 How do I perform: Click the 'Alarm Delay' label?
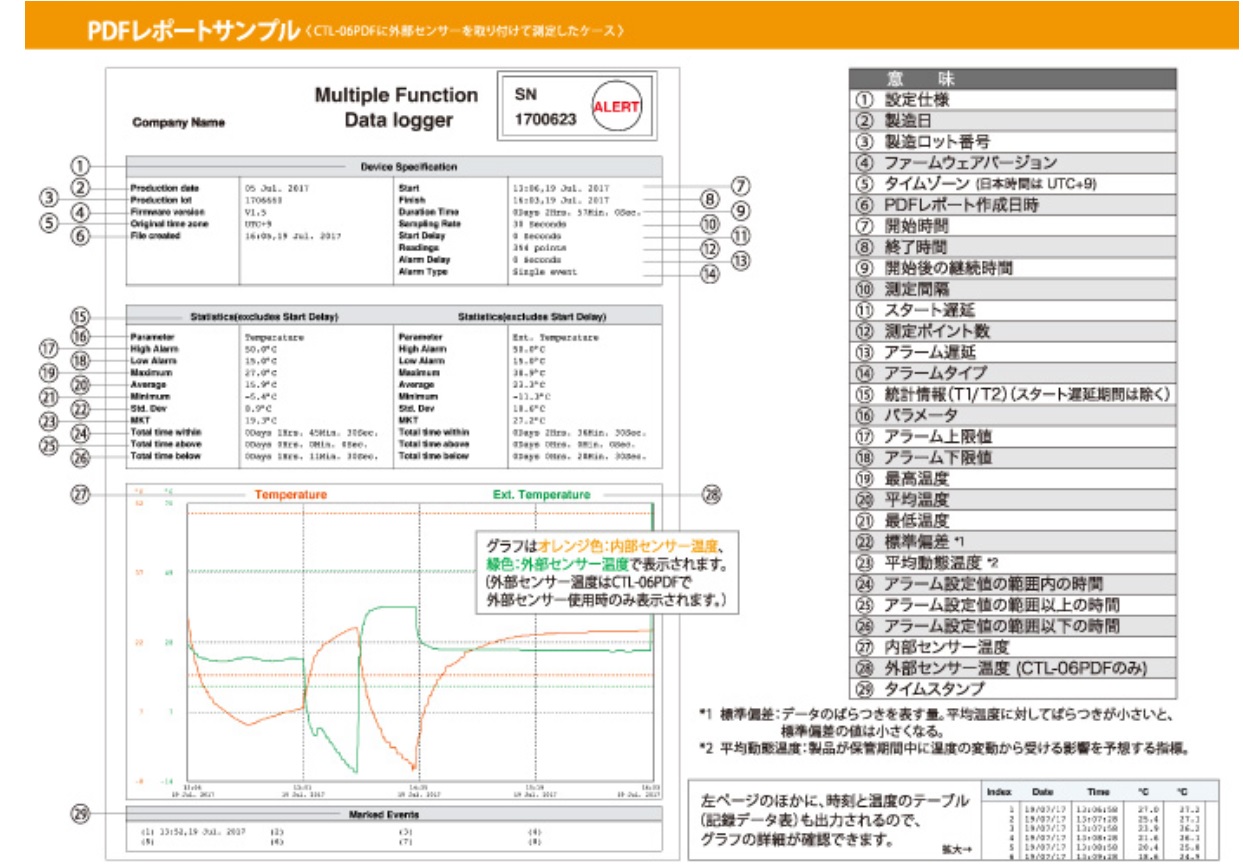(x=424, y=259)
